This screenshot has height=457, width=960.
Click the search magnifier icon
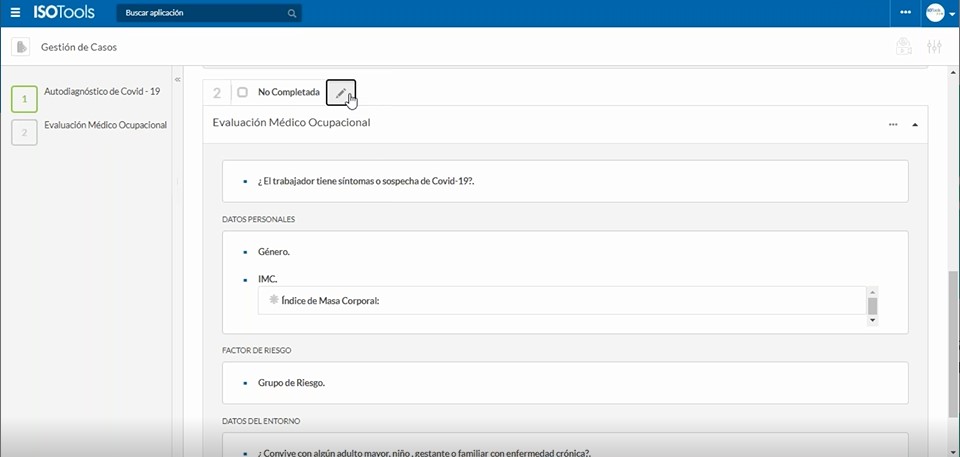(x=291, y=13)
